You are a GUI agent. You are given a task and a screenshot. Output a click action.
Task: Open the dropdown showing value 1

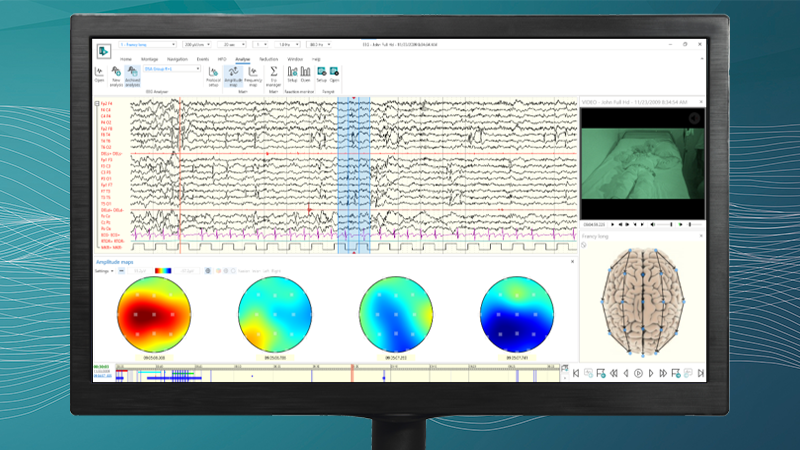(x=260, y=45)
